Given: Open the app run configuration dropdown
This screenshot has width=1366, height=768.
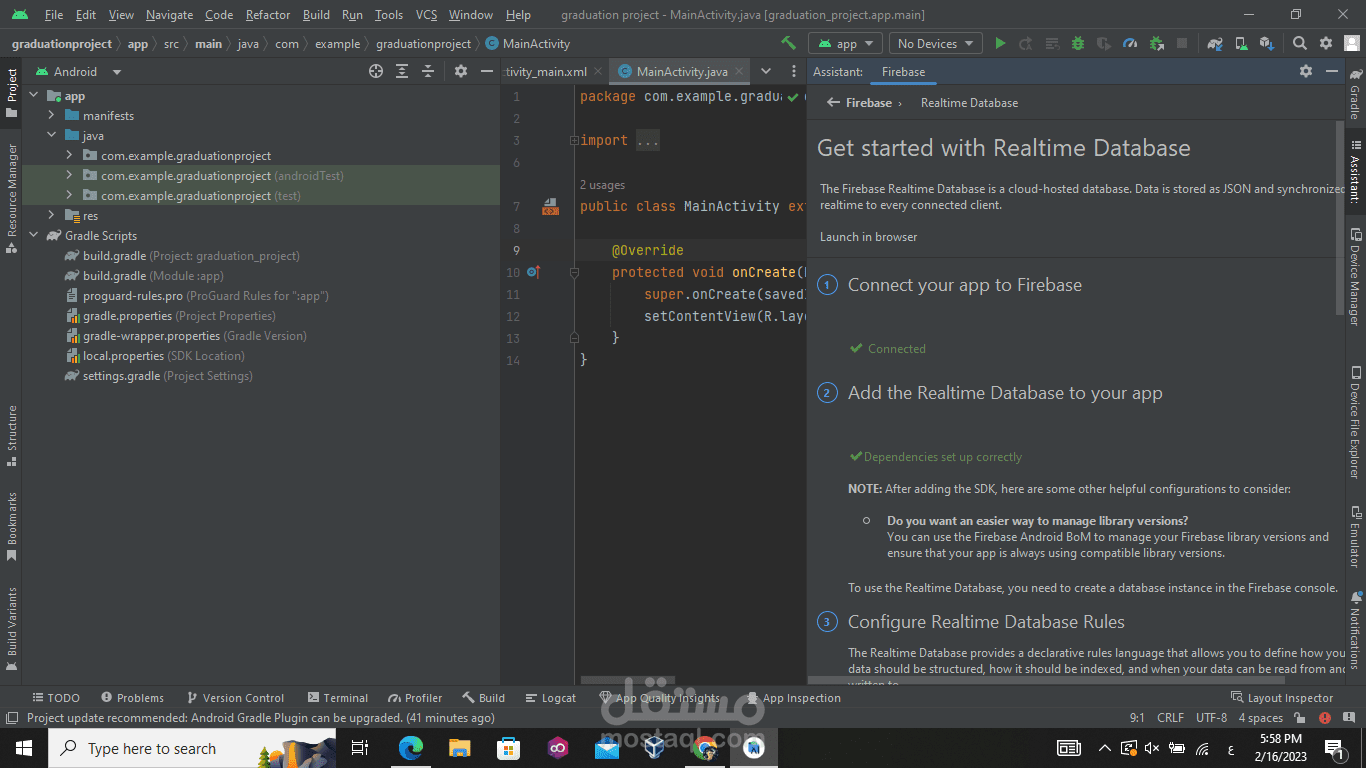Looking at the screenshot, I should click(x=845, y=44).
